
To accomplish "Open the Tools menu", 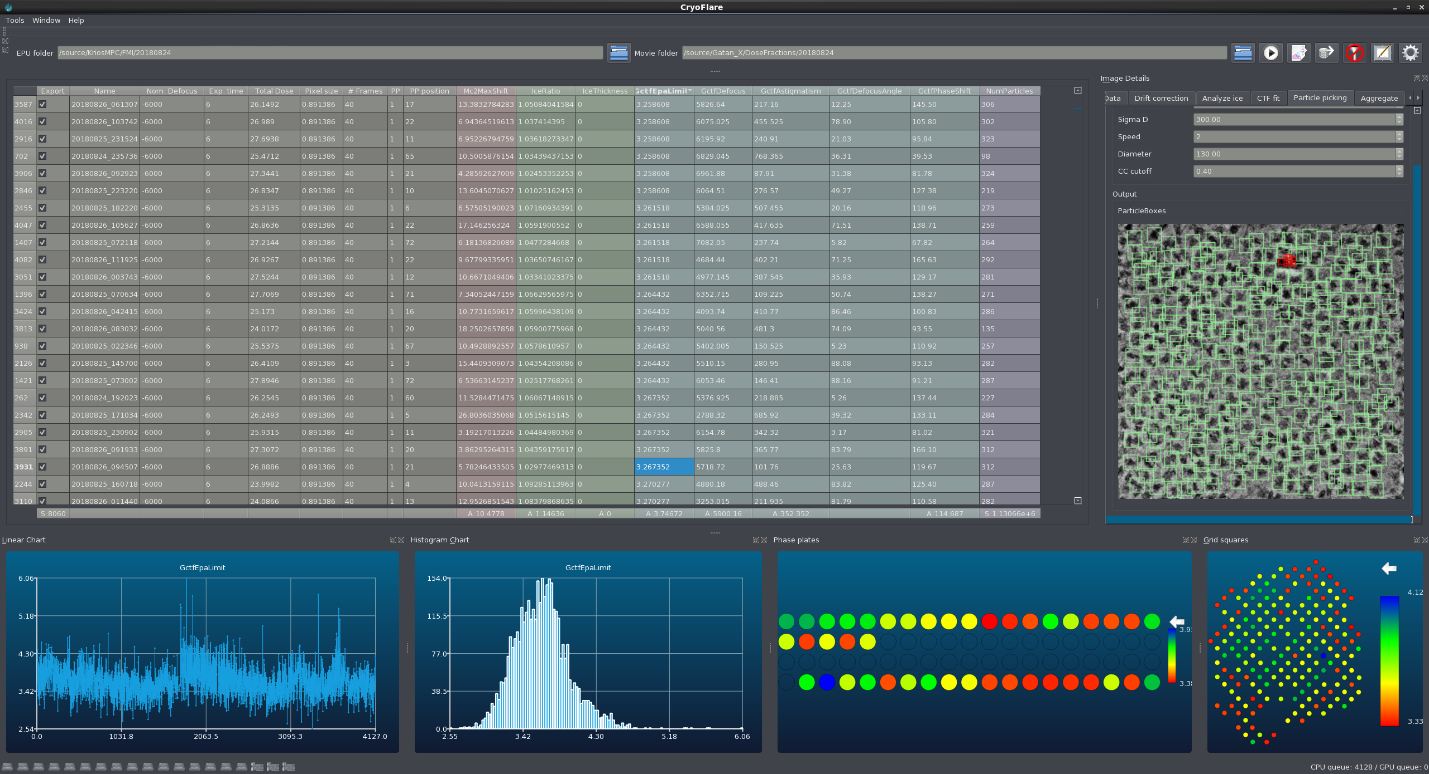I will pos(15,20).
